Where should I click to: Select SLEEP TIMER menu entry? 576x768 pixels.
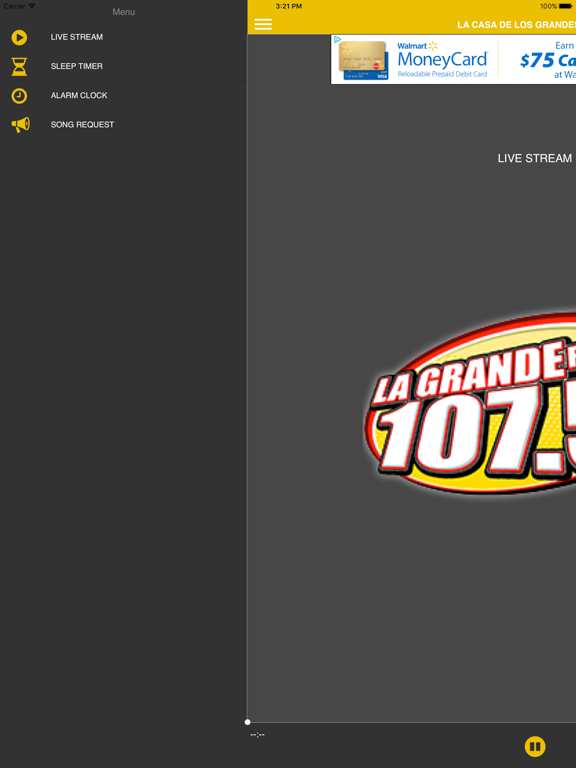pyautogui.click(x=123, y=67)
